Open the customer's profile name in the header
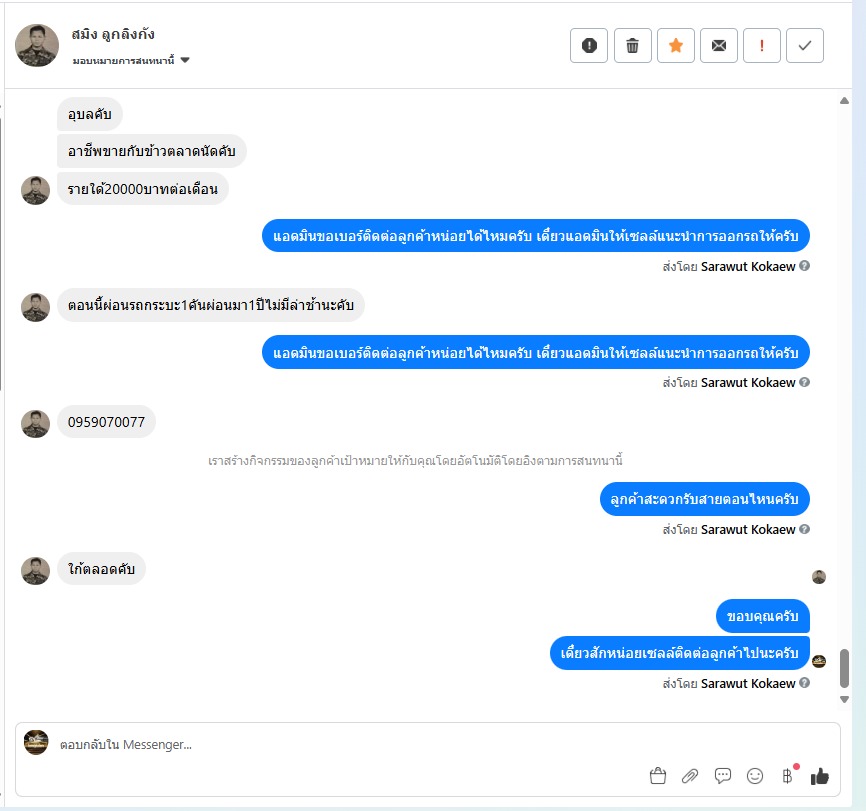Screen dimensions: 866x811 113,34
